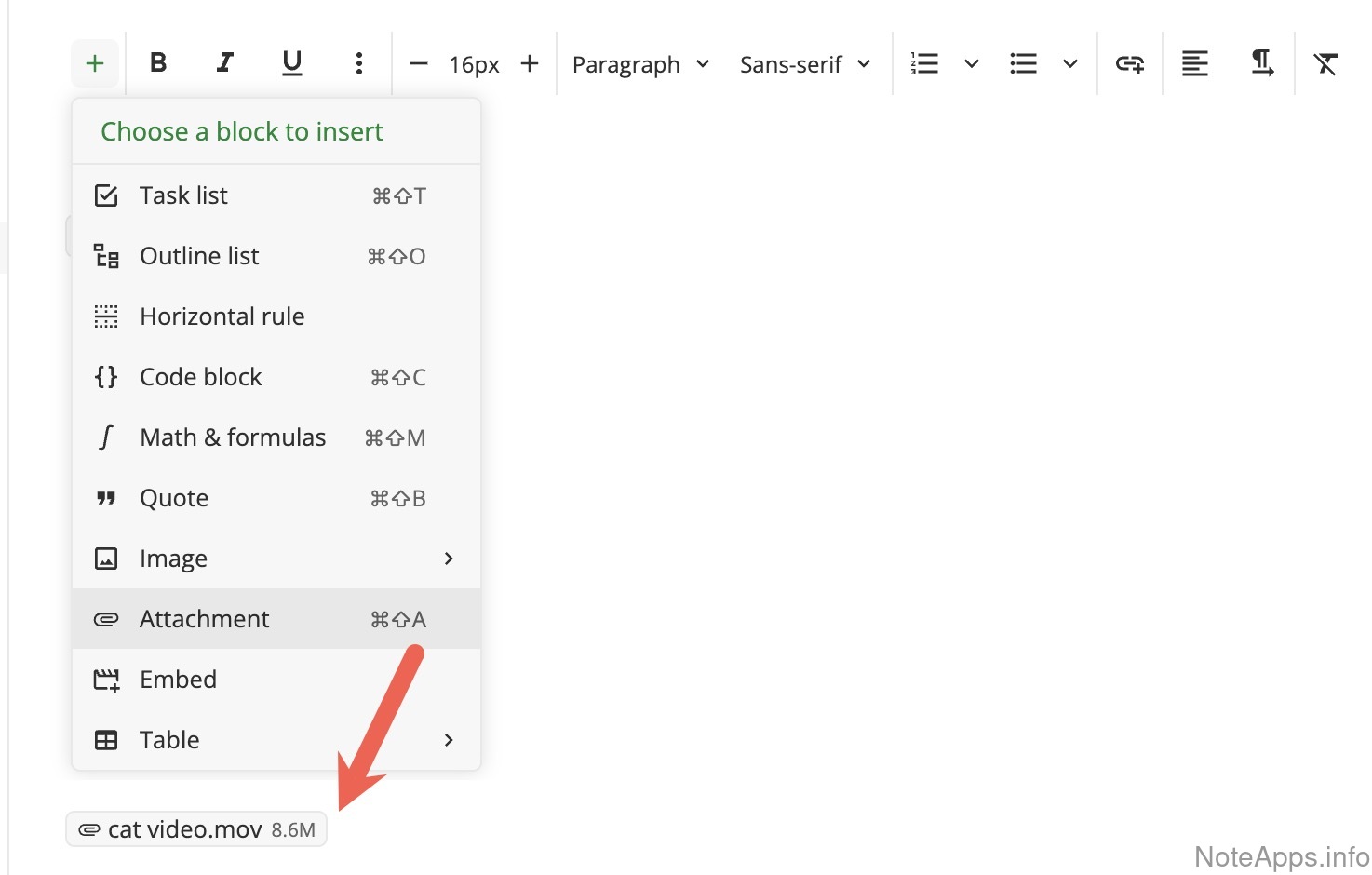Click the green plus insert block button

pyautogui.click(x=94, y=63)
